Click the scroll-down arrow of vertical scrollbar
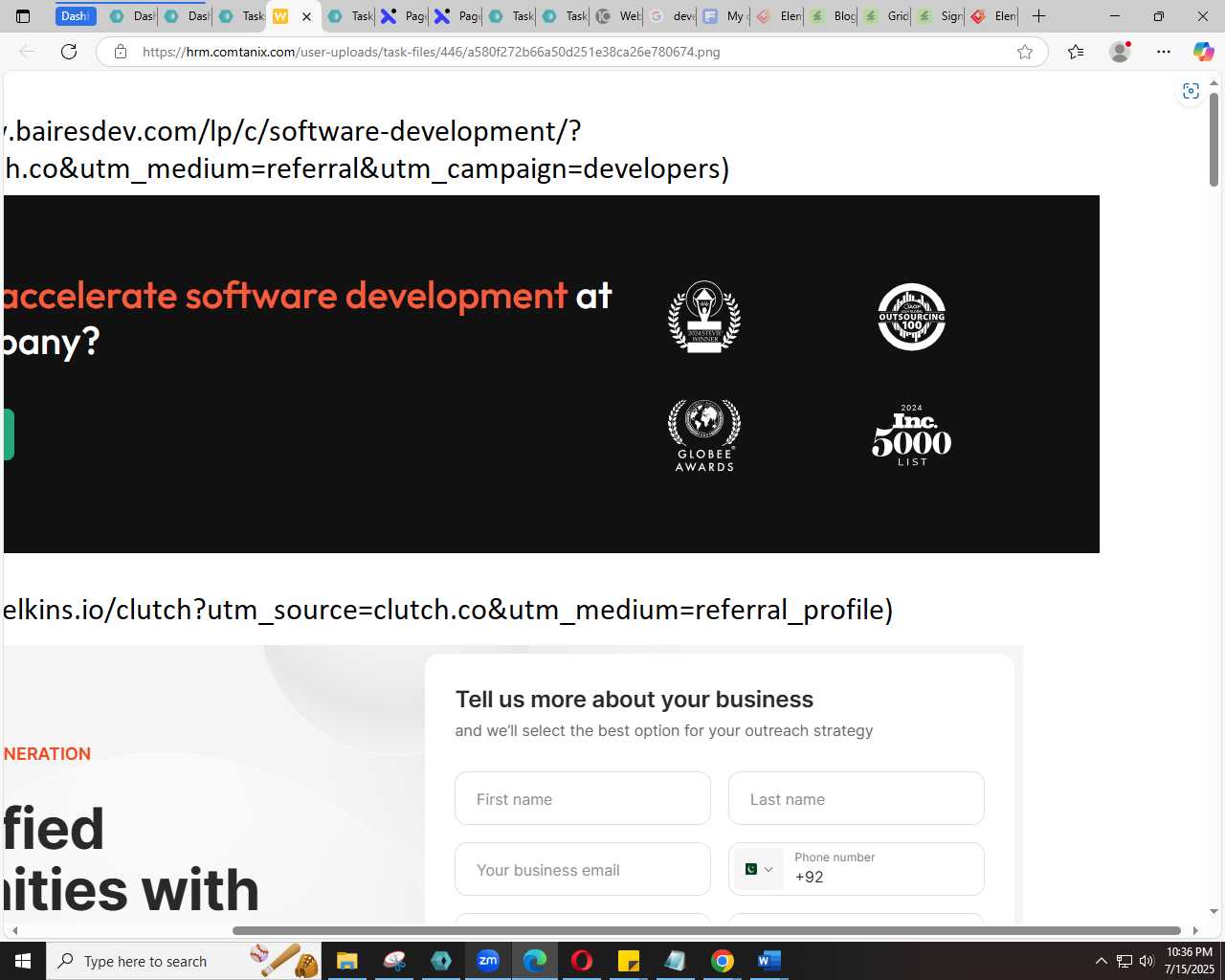This screenshot has height=980, width=1225. point(1214,912)
